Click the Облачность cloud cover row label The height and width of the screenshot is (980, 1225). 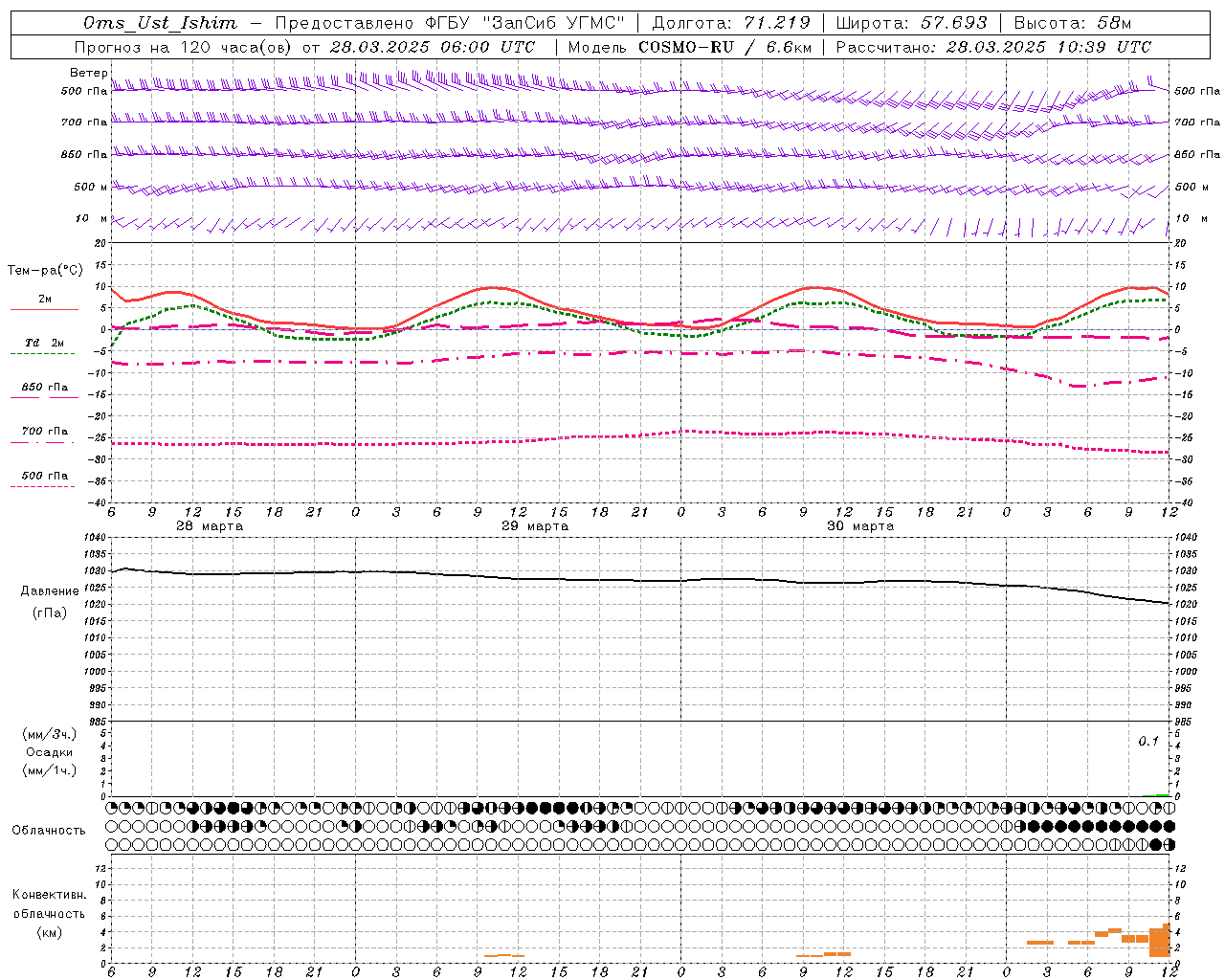coord(49,830)
